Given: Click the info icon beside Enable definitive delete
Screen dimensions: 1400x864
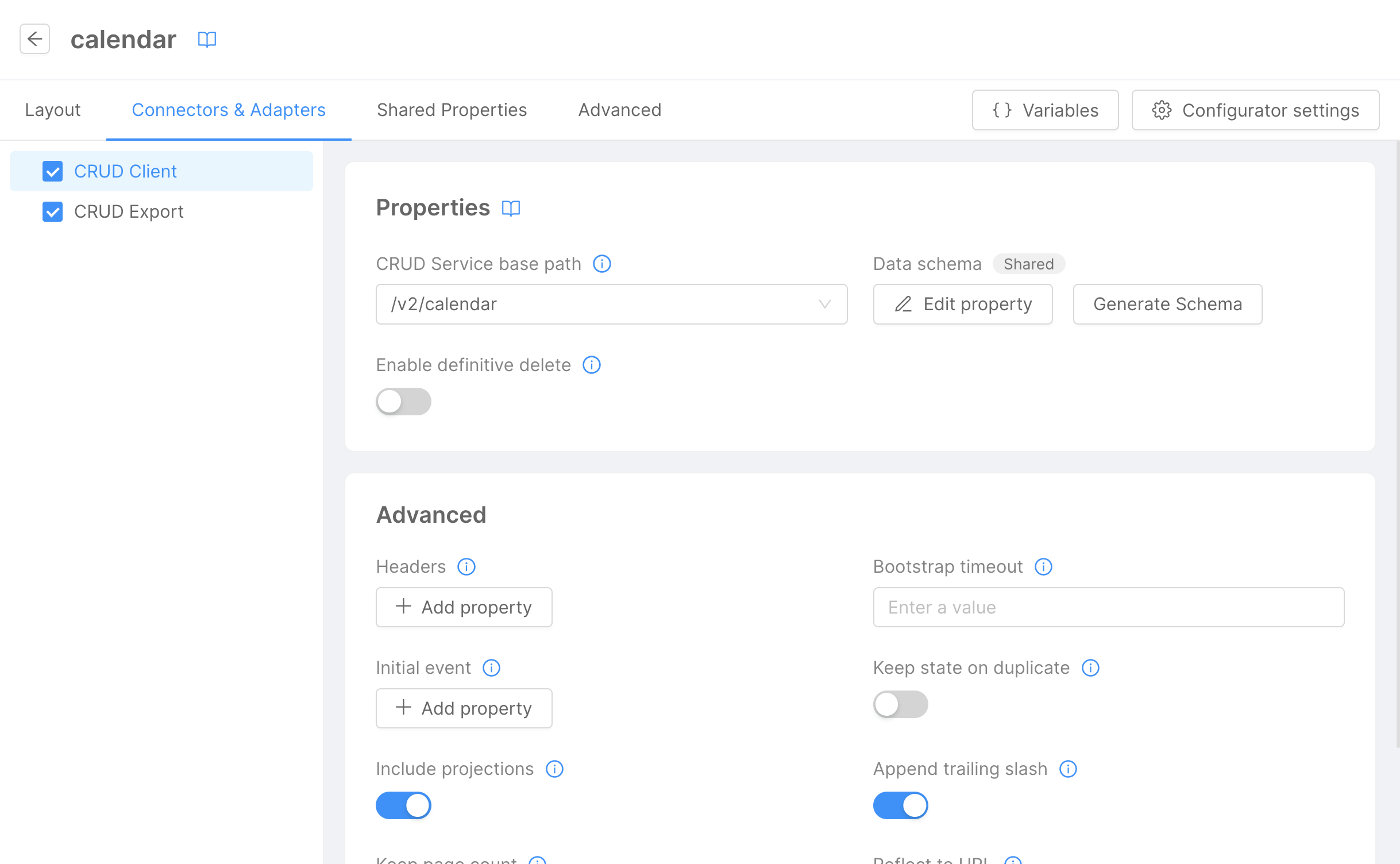Looking at the screenshot, I should pos(591,365).
